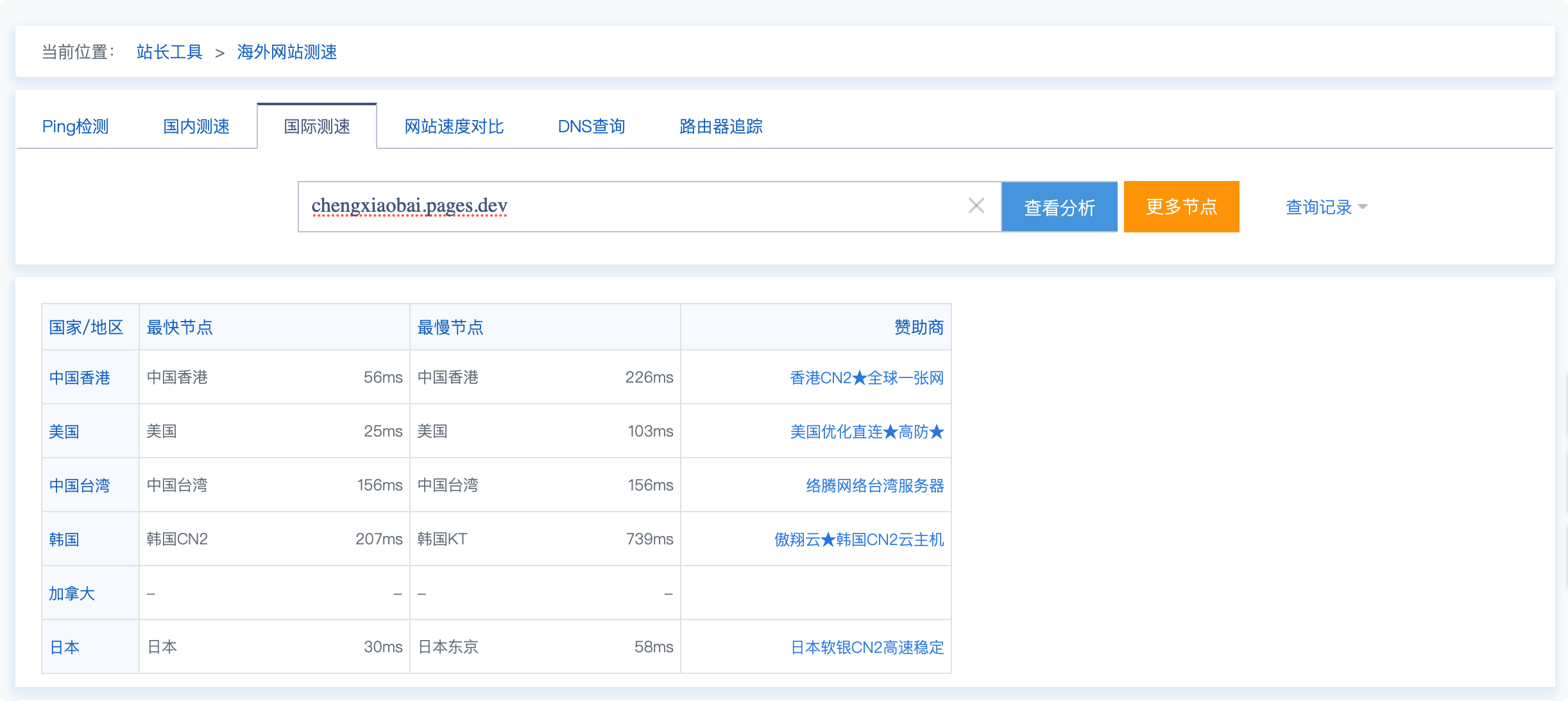Switch to the 国内测速 tab
The width and height of the screenshot is (1568, 701).
pyautogui.click(x=197, y=126)
